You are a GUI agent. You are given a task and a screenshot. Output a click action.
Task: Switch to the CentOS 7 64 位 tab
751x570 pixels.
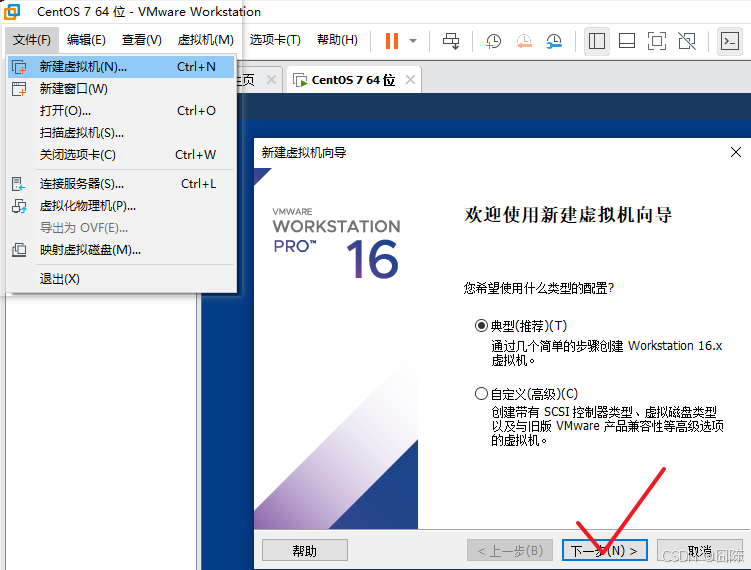click(x=353, y=80)
